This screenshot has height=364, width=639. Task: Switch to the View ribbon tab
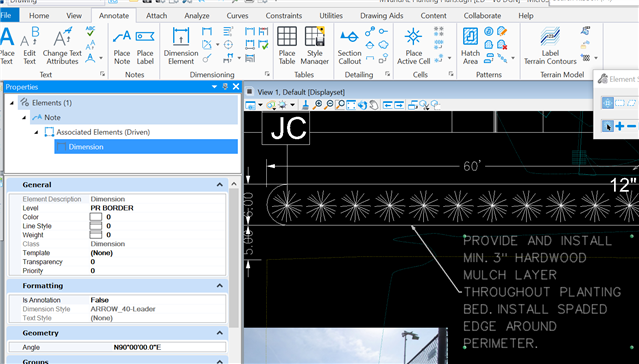(74, 16)
